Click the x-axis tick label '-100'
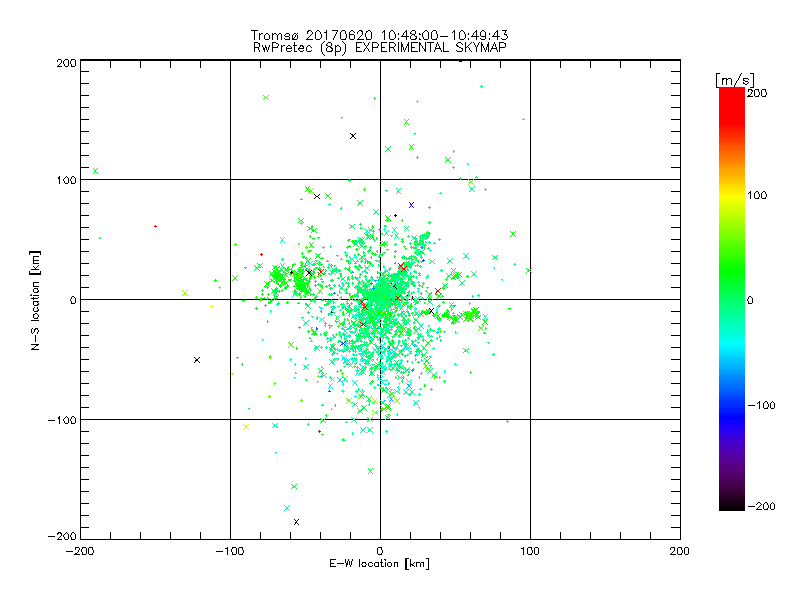 230,551
